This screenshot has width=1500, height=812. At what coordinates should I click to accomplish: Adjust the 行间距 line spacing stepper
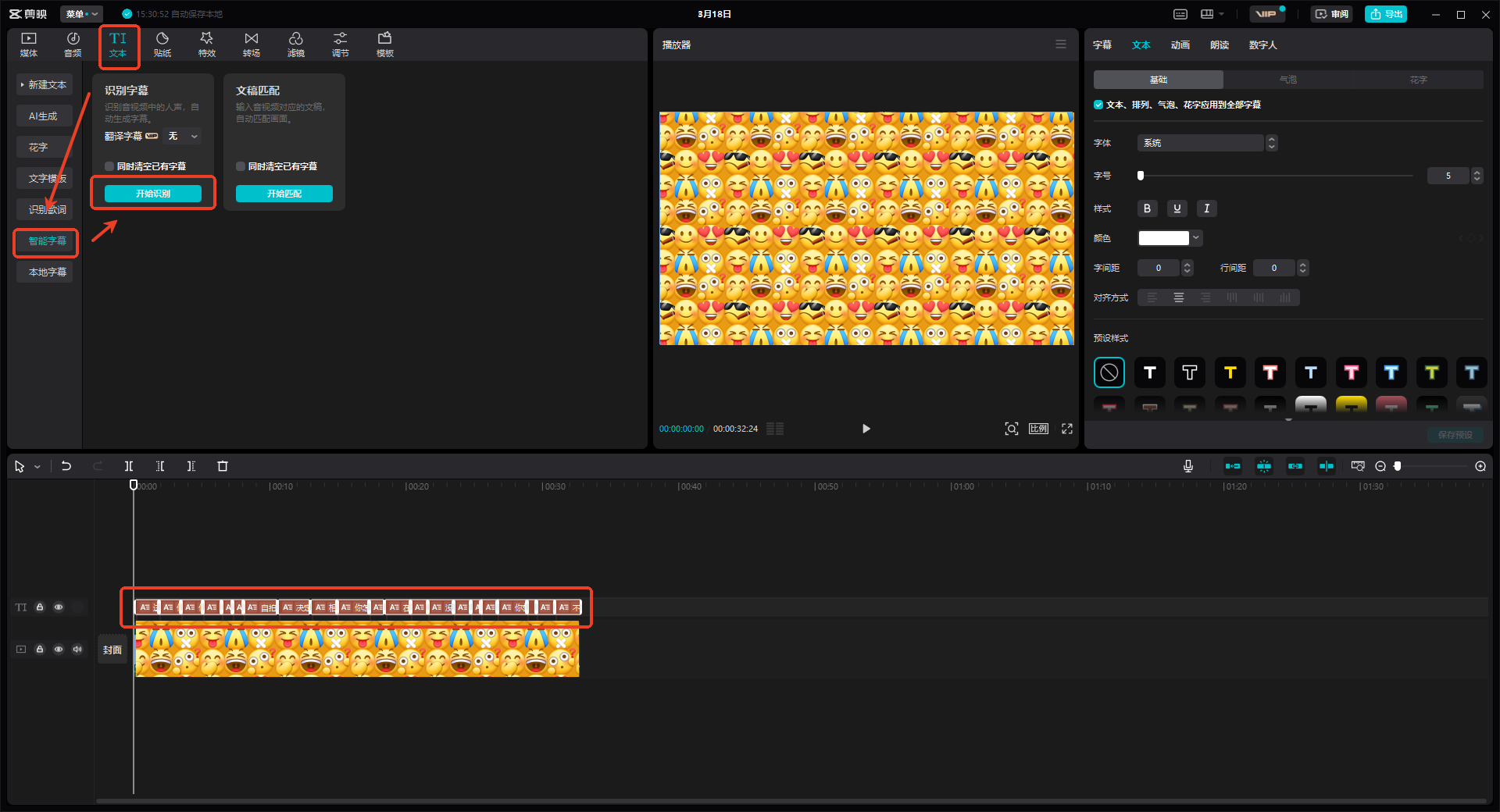(1302, 268)
